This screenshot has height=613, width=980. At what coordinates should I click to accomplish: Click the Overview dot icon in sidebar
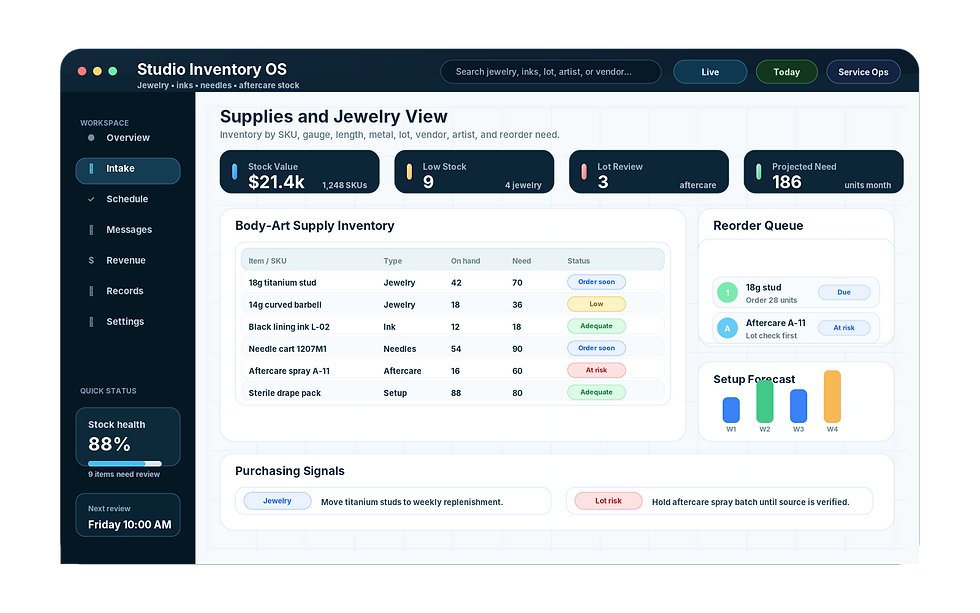(x=91, y=137)
